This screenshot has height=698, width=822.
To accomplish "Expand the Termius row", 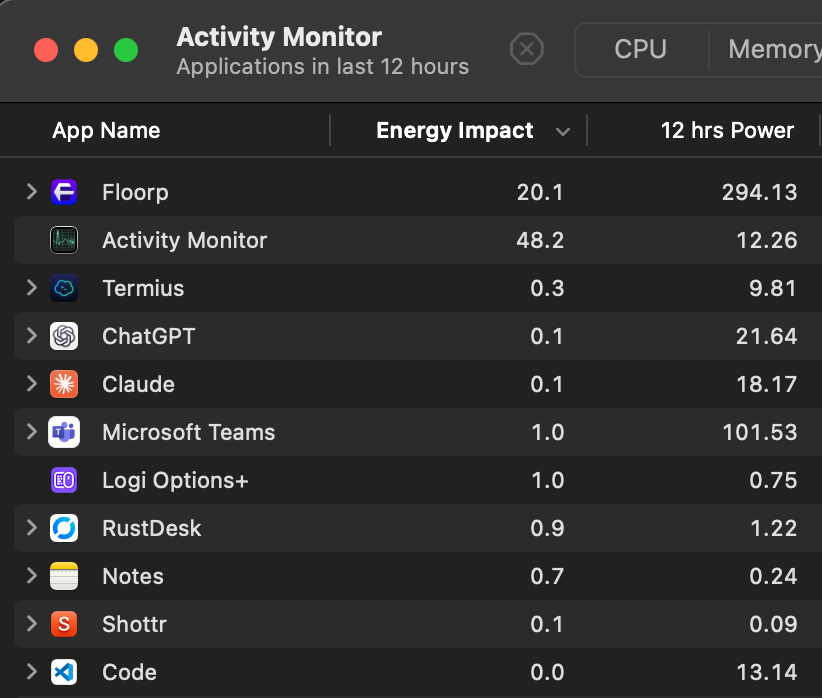I will click(31, 288).
